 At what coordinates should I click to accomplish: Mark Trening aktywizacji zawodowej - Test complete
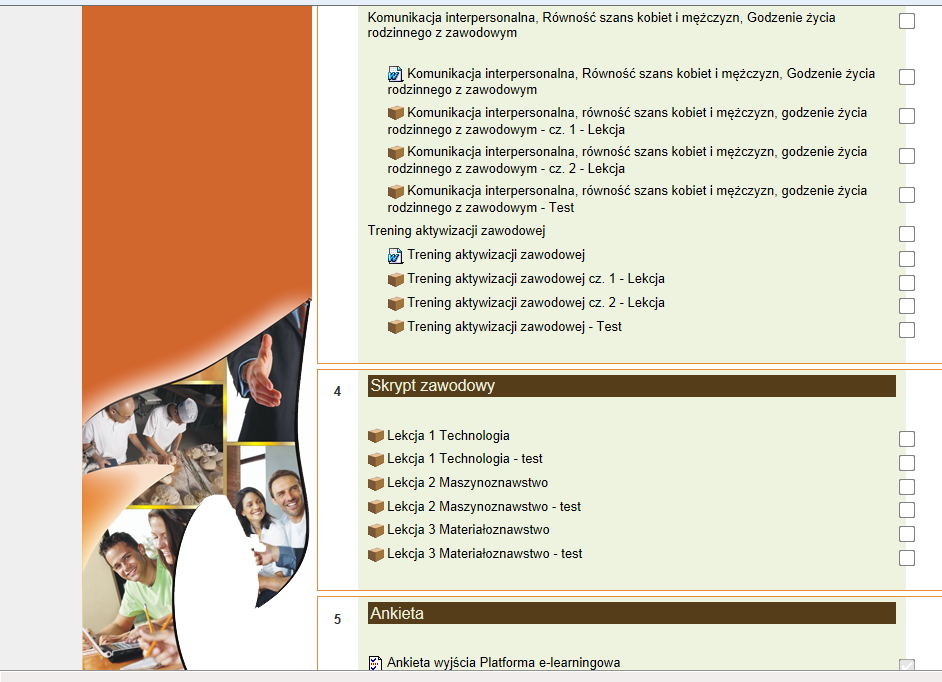click(x=907, y=330)
